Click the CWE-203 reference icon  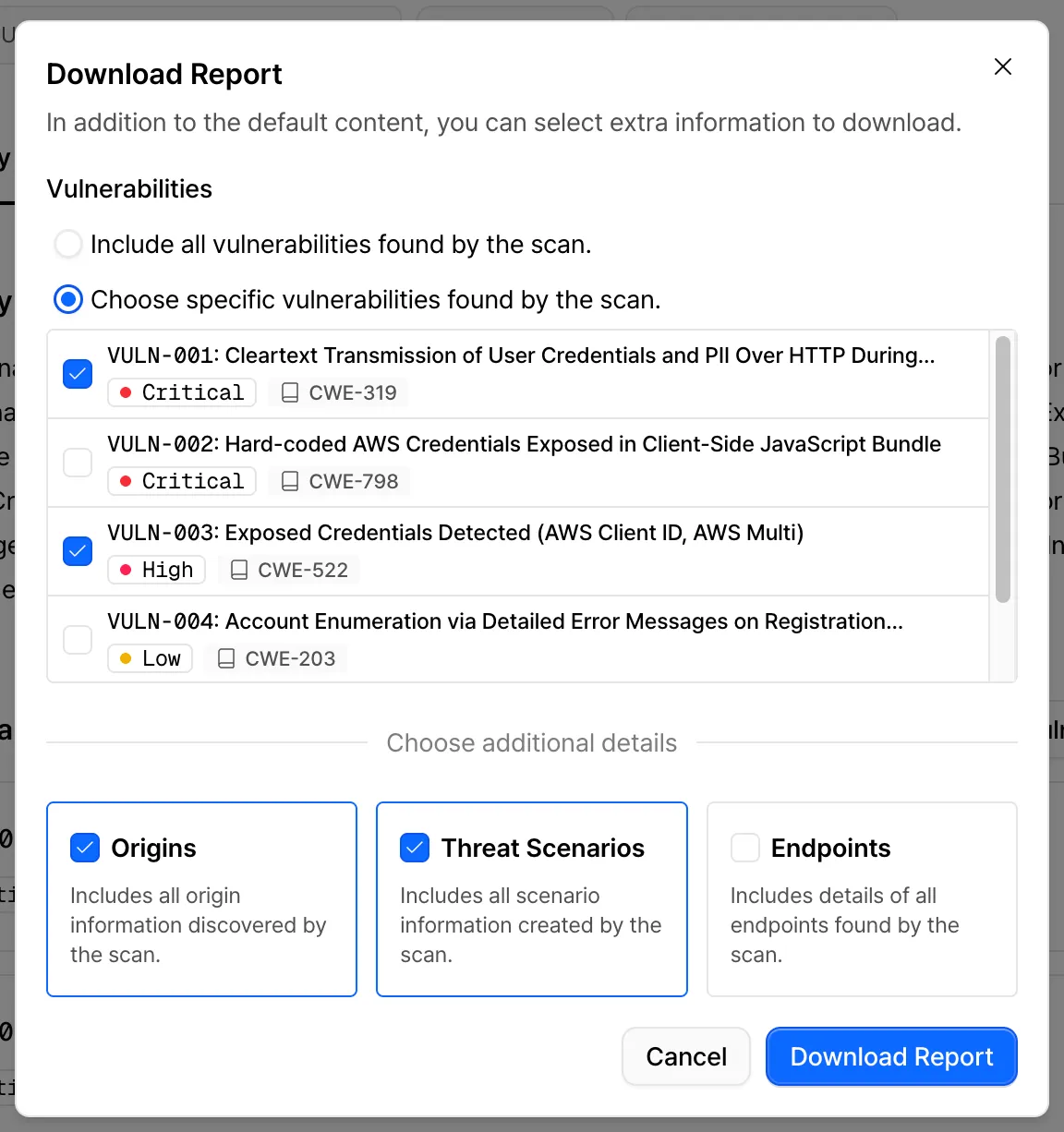[x=227, y=657]
